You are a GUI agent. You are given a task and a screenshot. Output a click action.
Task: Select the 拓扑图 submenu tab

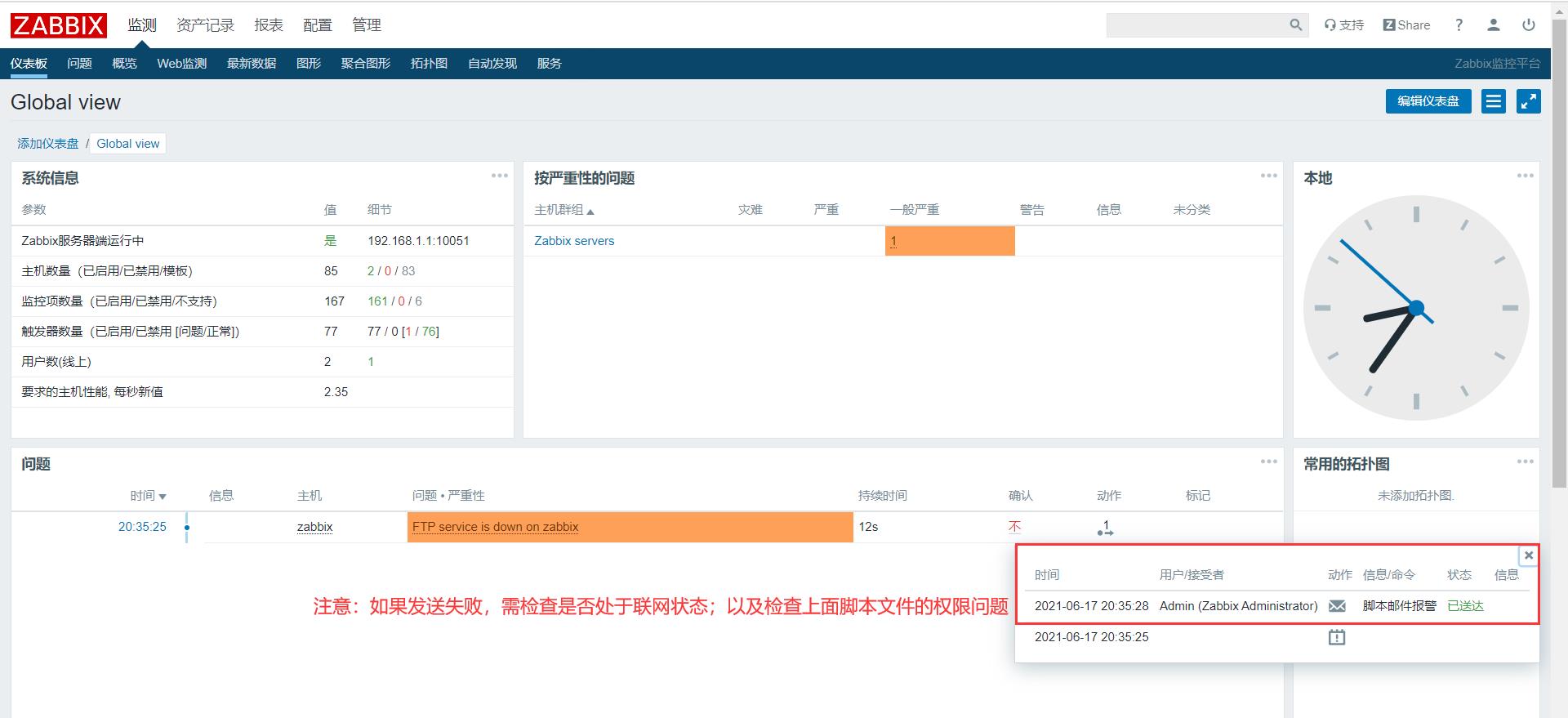pos(429,63)
